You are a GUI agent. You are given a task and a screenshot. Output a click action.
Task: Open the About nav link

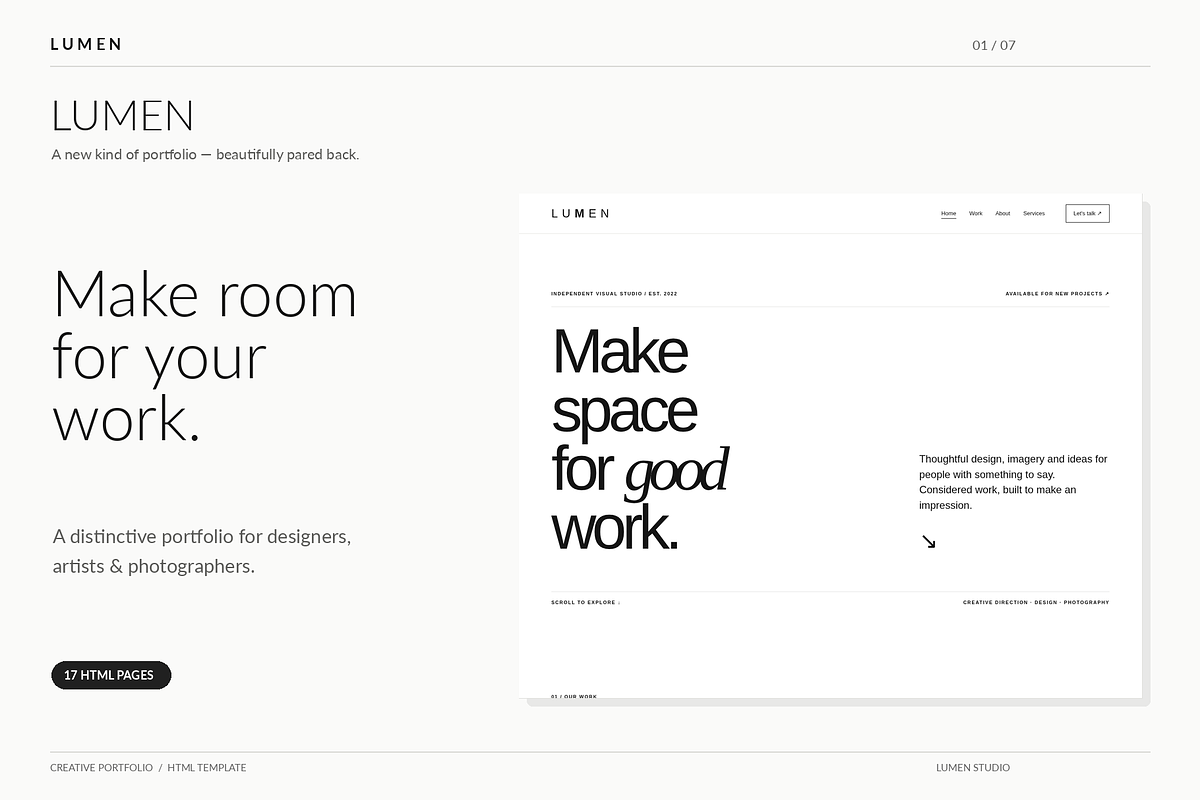[1003, 213]
